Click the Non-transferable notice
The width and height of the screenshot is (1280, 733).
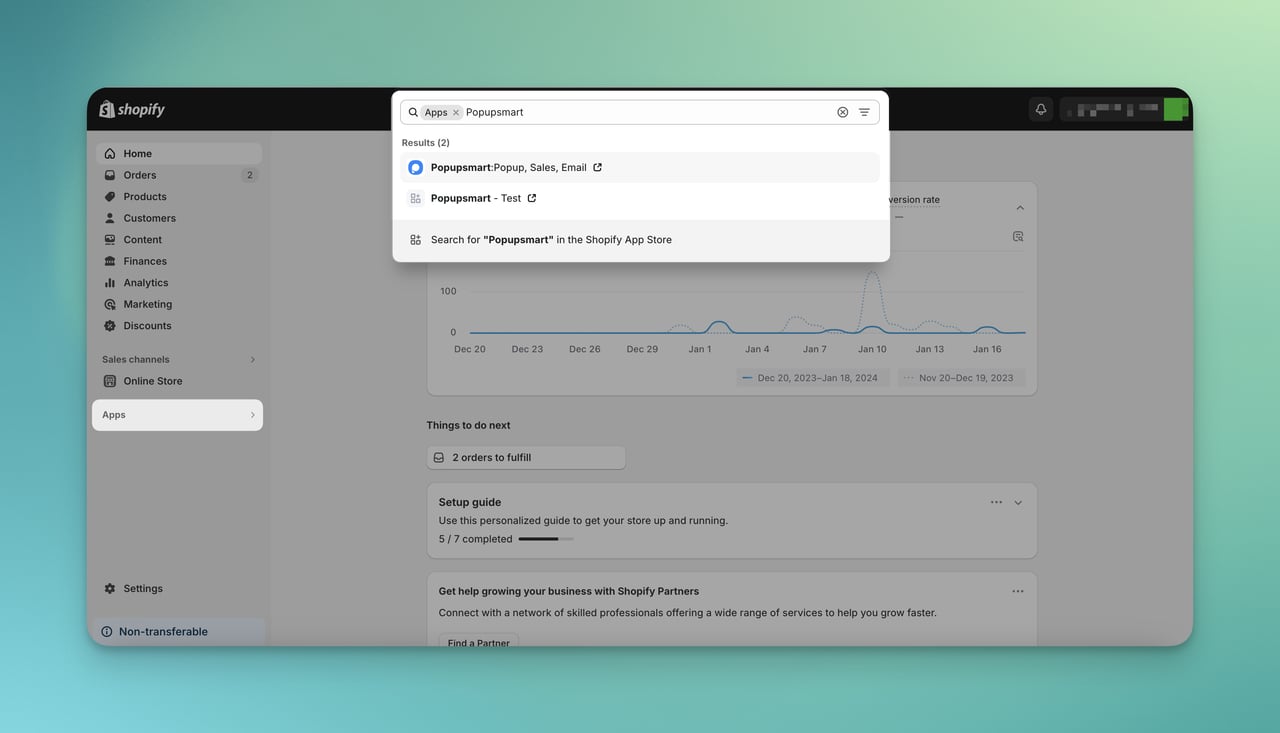pos(179,632)
